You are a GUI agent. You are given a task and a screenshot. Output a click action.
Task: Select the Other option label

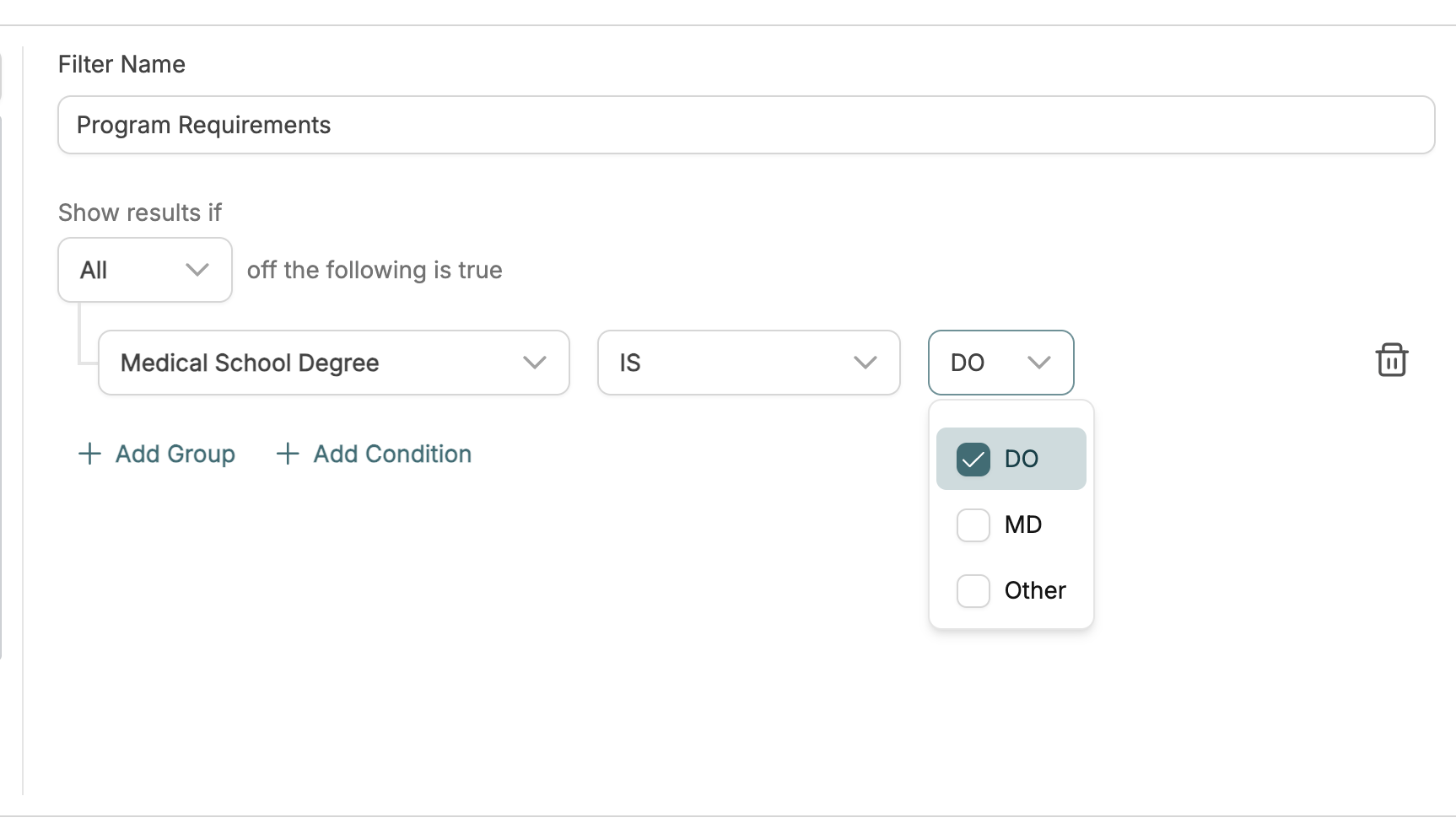click(x=1035, y=590)
